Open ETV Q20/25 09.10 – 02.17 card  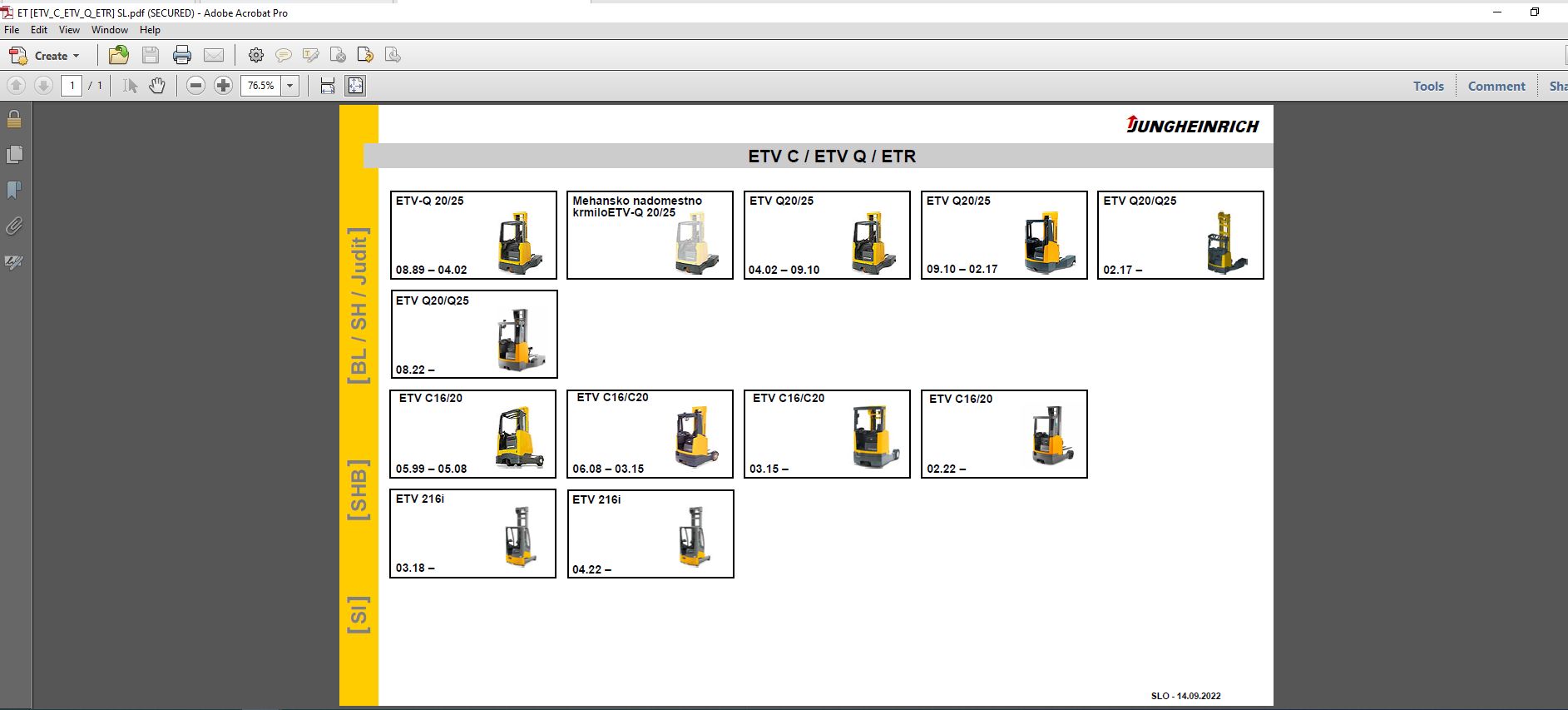[1004, 235]
